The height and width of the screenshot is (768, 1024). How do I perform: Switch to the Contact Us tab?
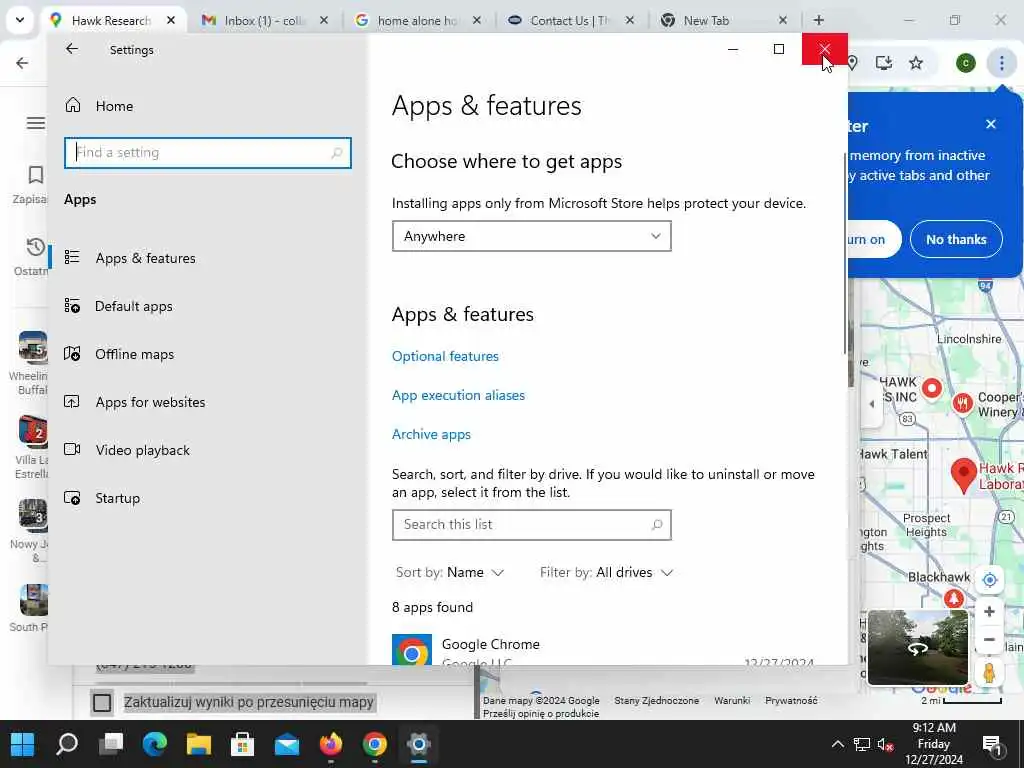[x=569, y=20]
